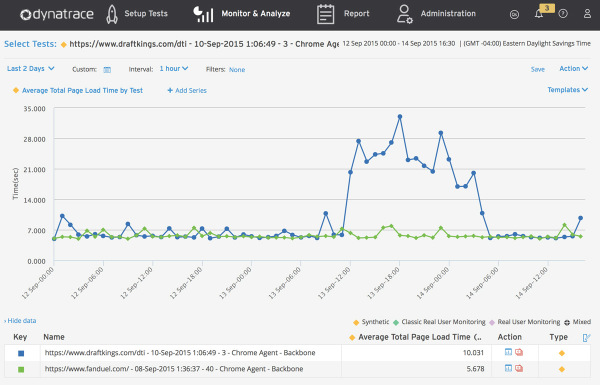Screen dimensions: 600x385
Task: Open the 1 hour interval dropdown
Action: click(174, 69)
